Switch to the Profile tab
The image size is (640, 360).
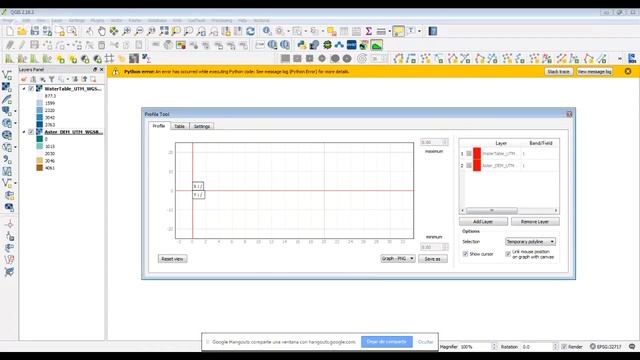pos(159,126)
